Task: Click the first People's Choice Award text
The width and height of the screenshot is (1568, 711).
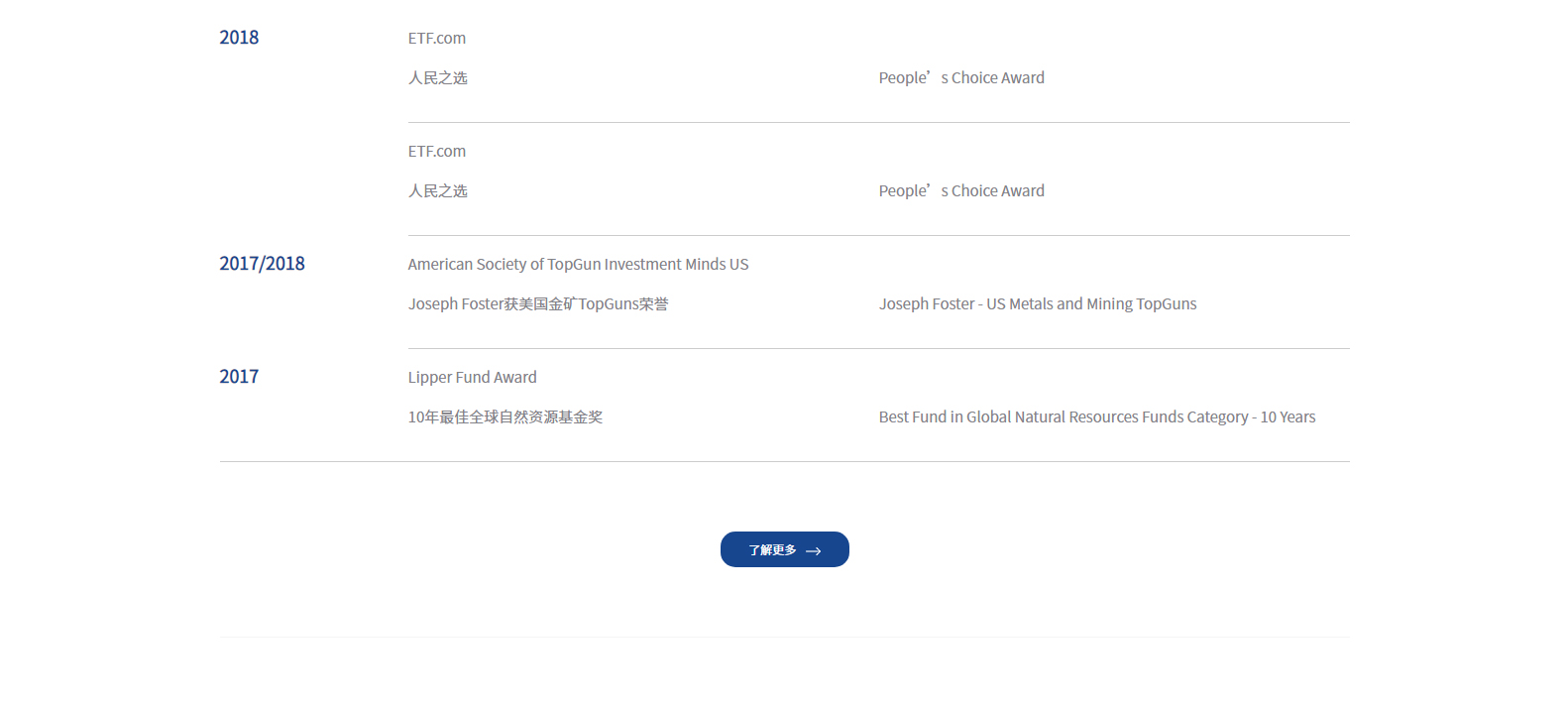Action: click(x=960, y=78)
